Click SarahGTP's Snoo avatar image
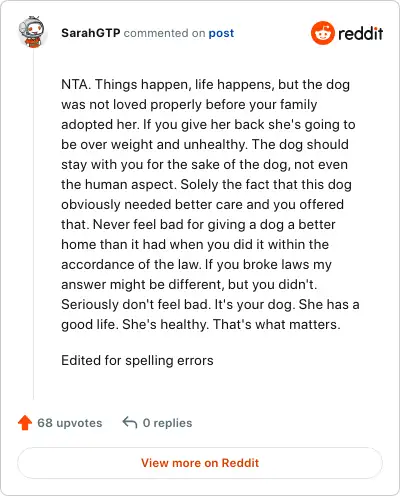Viewport: 400px width, 496px height. (32, 32)
